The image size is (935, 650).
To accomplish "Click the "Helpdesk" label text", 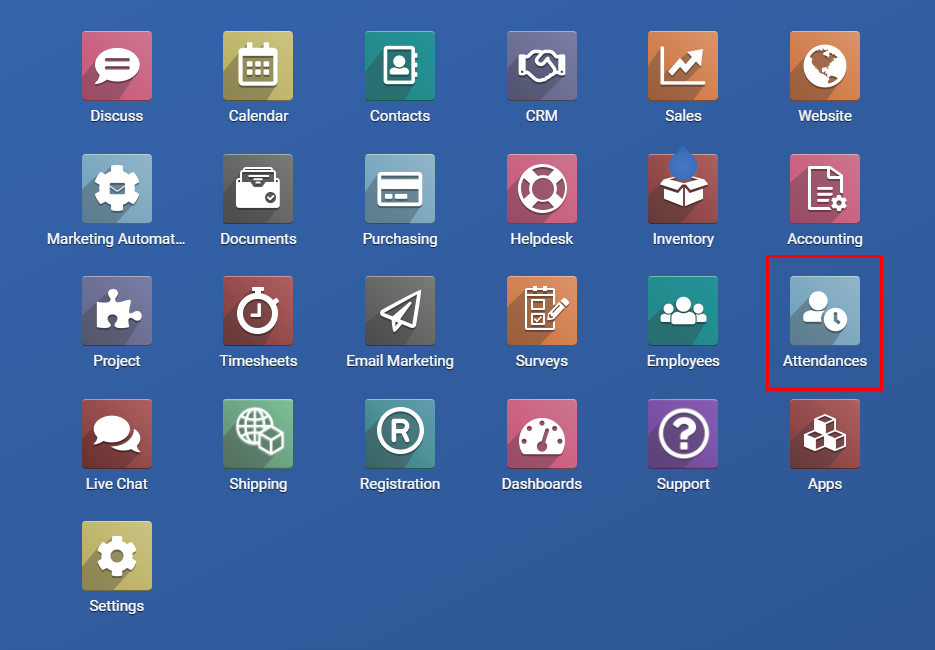I will pos(542,239).
